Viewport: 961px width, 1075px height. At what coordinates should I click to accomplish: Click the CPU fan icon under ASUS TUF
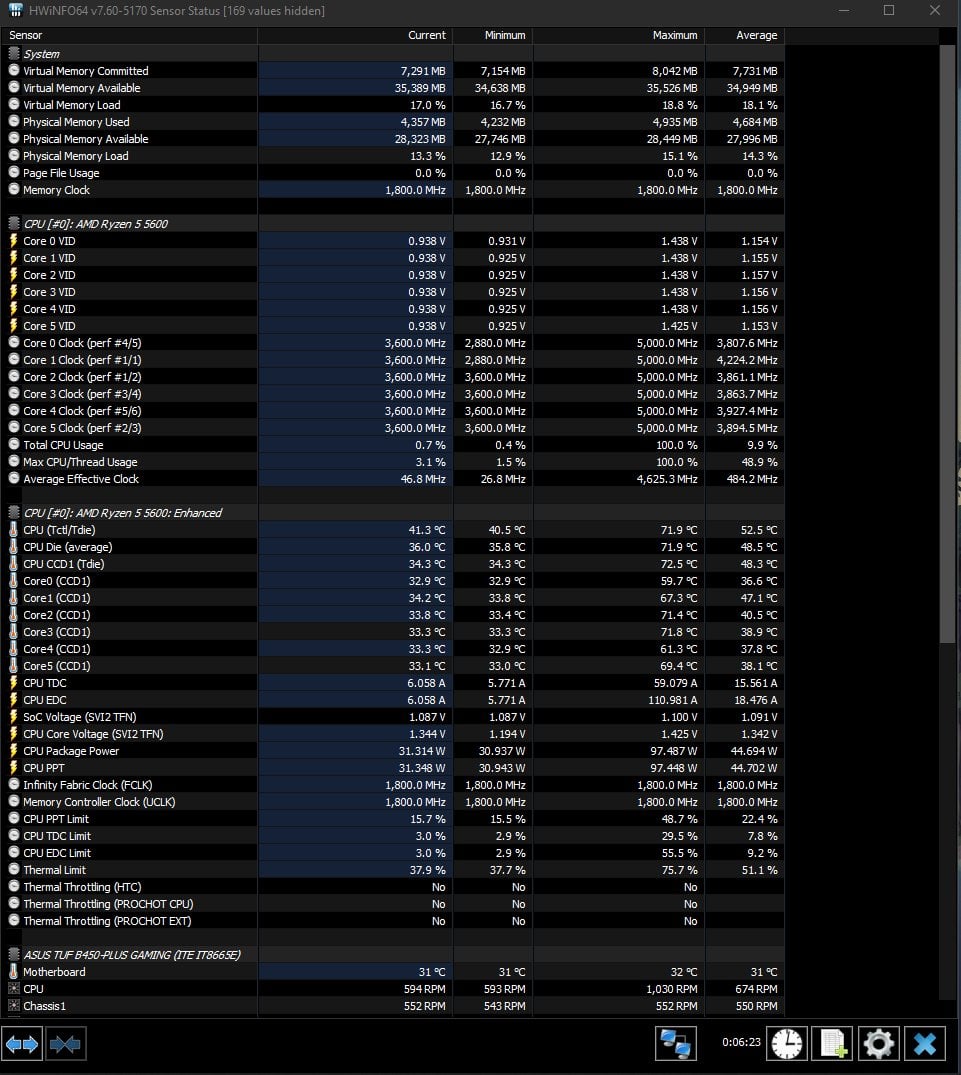(13, 989)
